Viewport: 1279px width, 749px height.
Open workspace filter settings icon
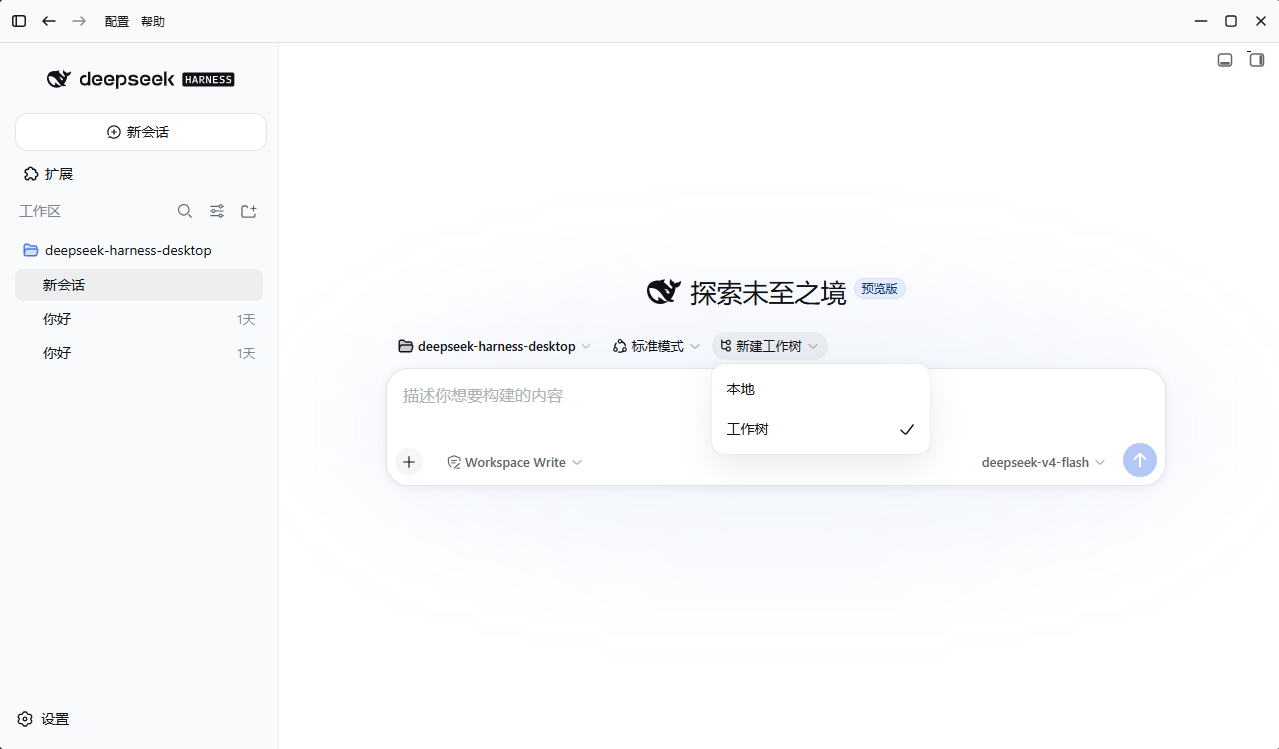pyautogui.click(x=217, y=211)
